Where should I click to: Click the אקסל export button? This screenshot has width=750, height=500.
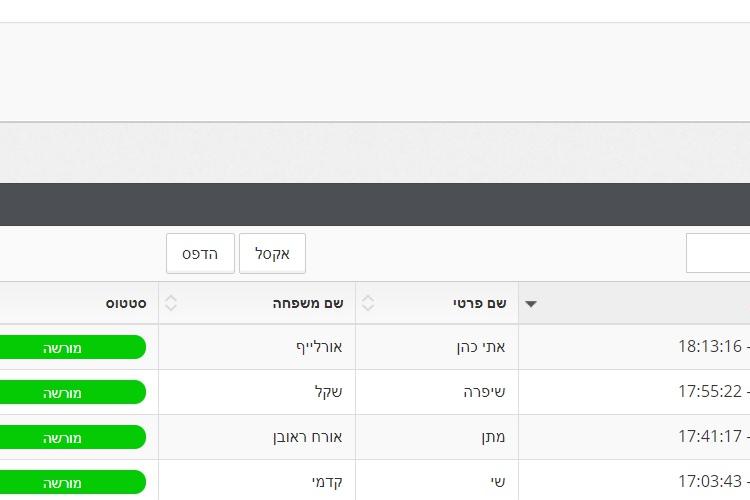[x=272, y=254]
